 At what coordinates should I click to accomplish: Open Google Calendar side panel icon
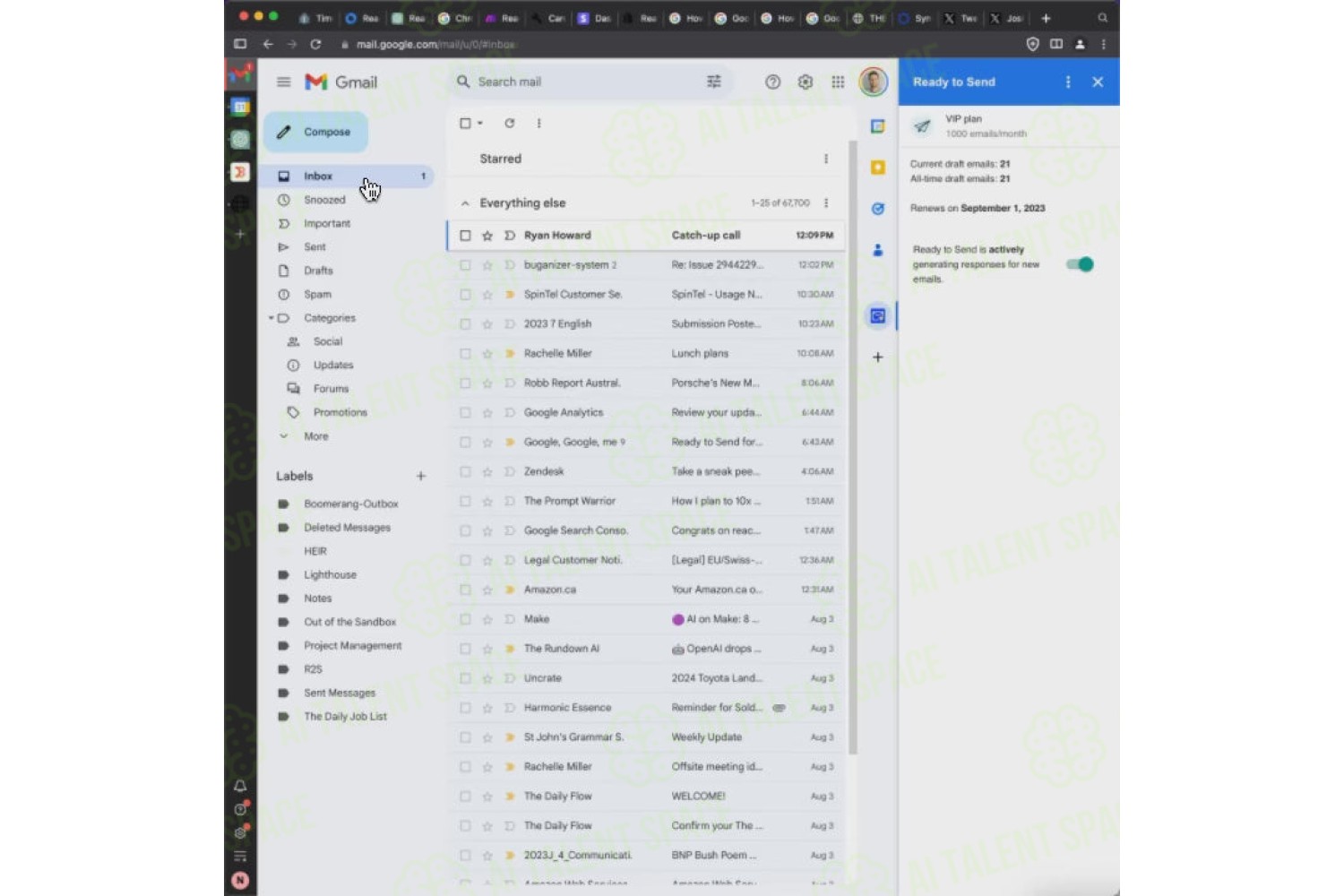tap(877, 126)
